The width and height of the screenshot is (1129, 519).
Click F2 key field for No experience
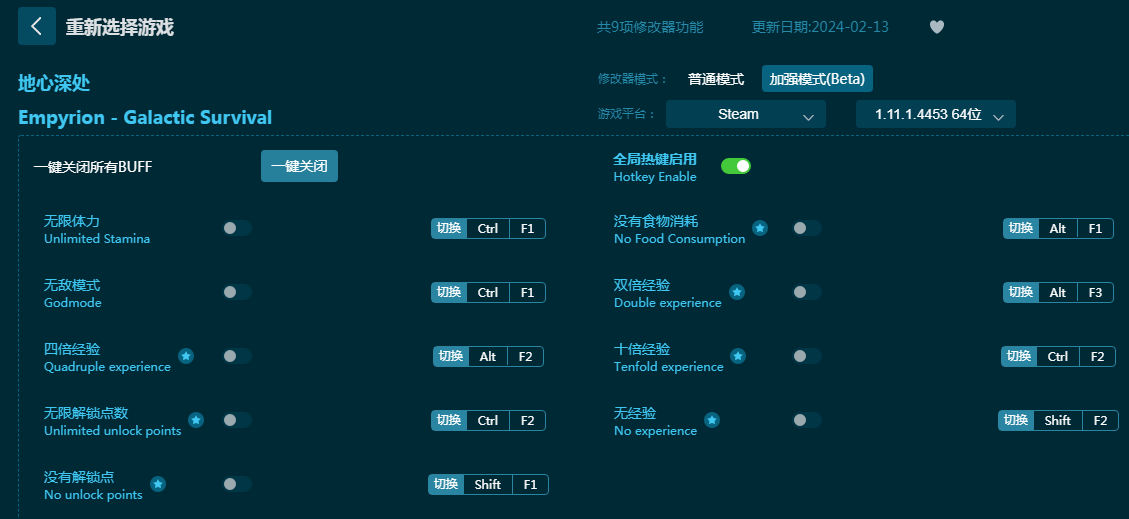[1100, 421]
